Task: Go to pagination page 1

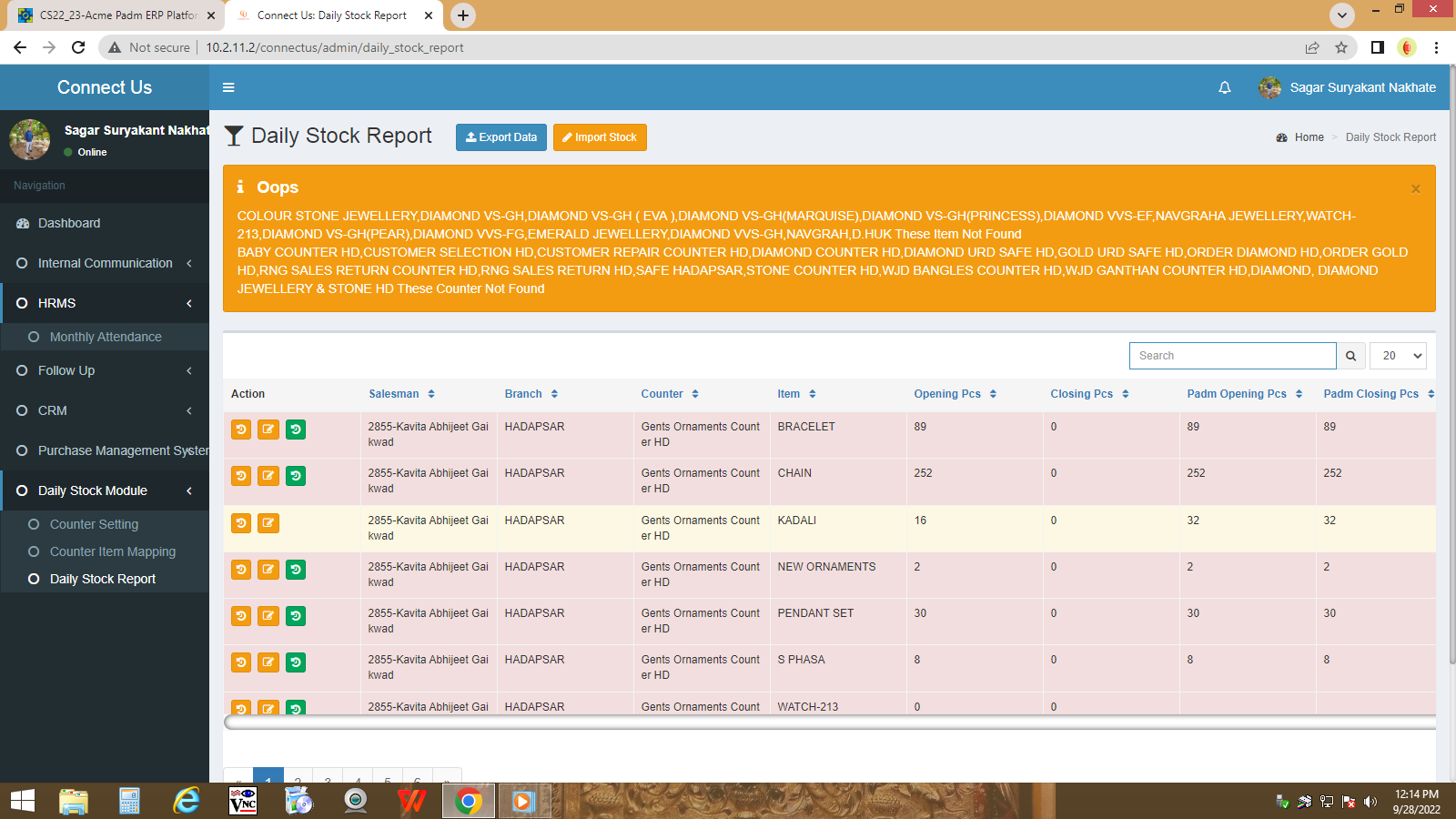Action: pyautogui.click(x=268, y=776)
